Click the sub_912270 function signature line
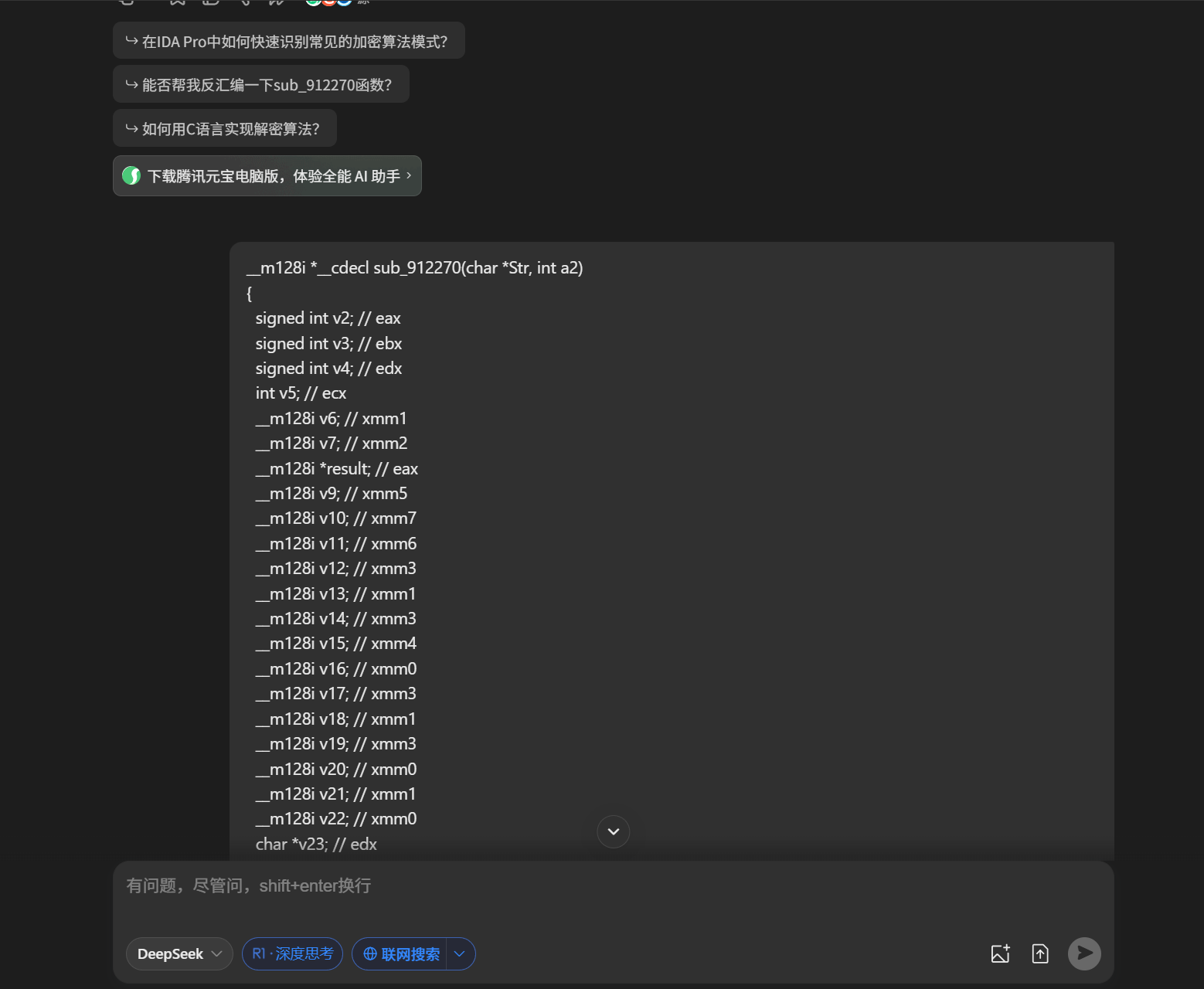The width and height of the screenshot is (1204, 989). (x=414, y=267)
